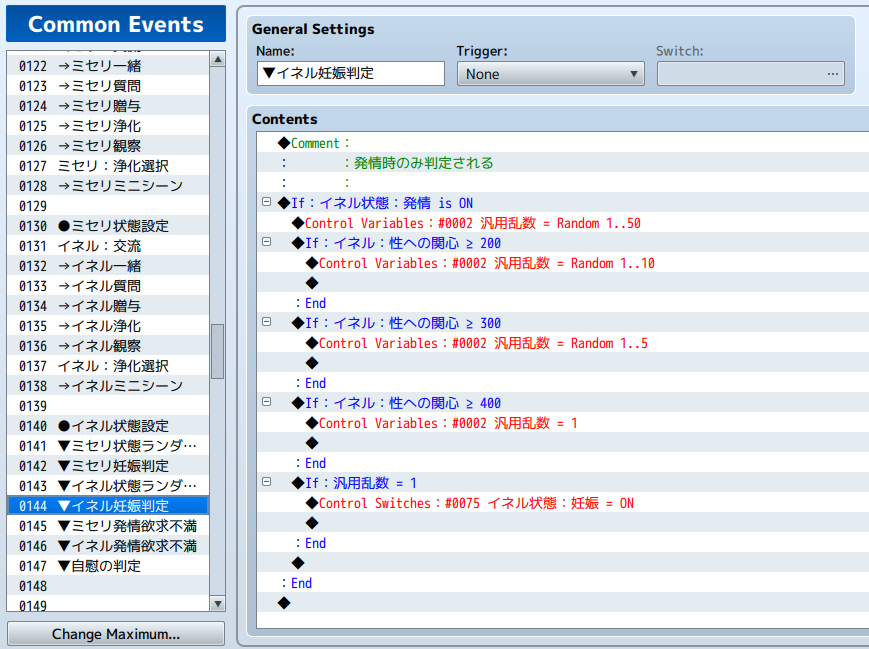This screenshot has height=649, width=869.
Task: Collapse the '性への関心 ≥ 200' branch
Action: pyautogui.click(x=267, y=242)
